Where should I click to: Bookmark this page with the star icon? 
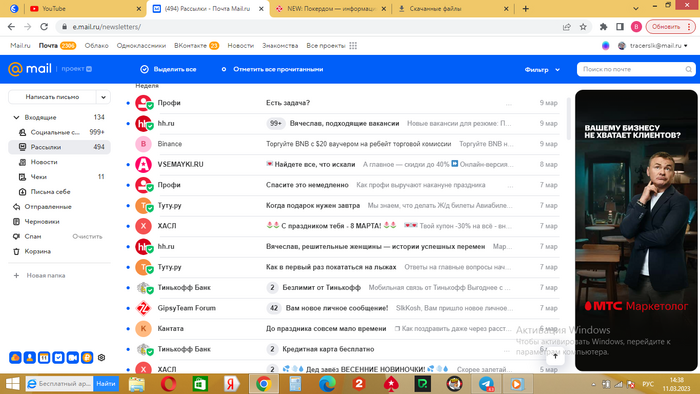pyautogui.click(x=583, y=27)
